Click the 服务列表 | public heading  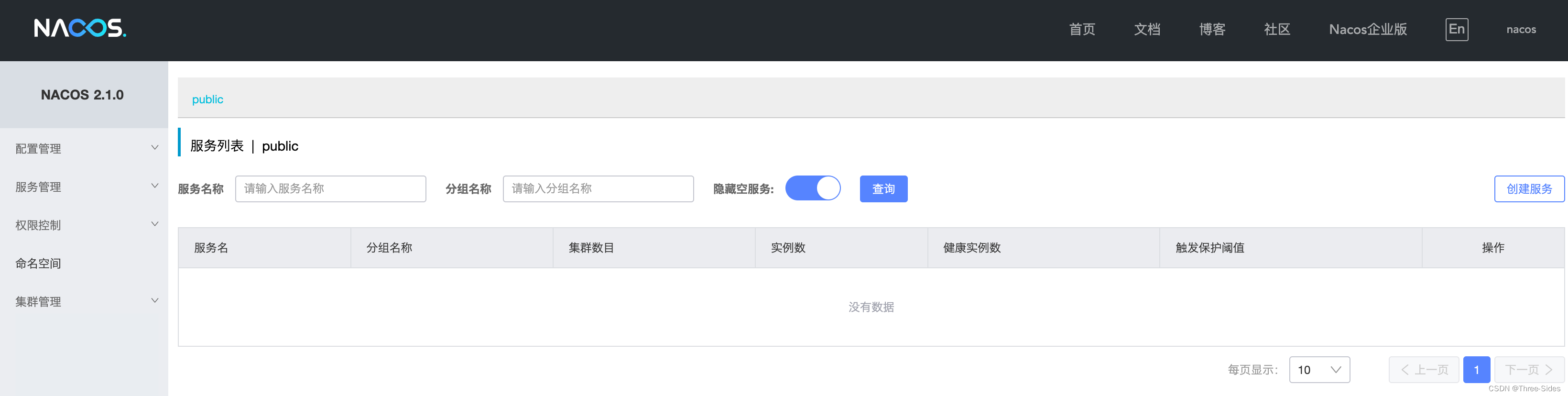pyautogui.click(x=244, y=145)
